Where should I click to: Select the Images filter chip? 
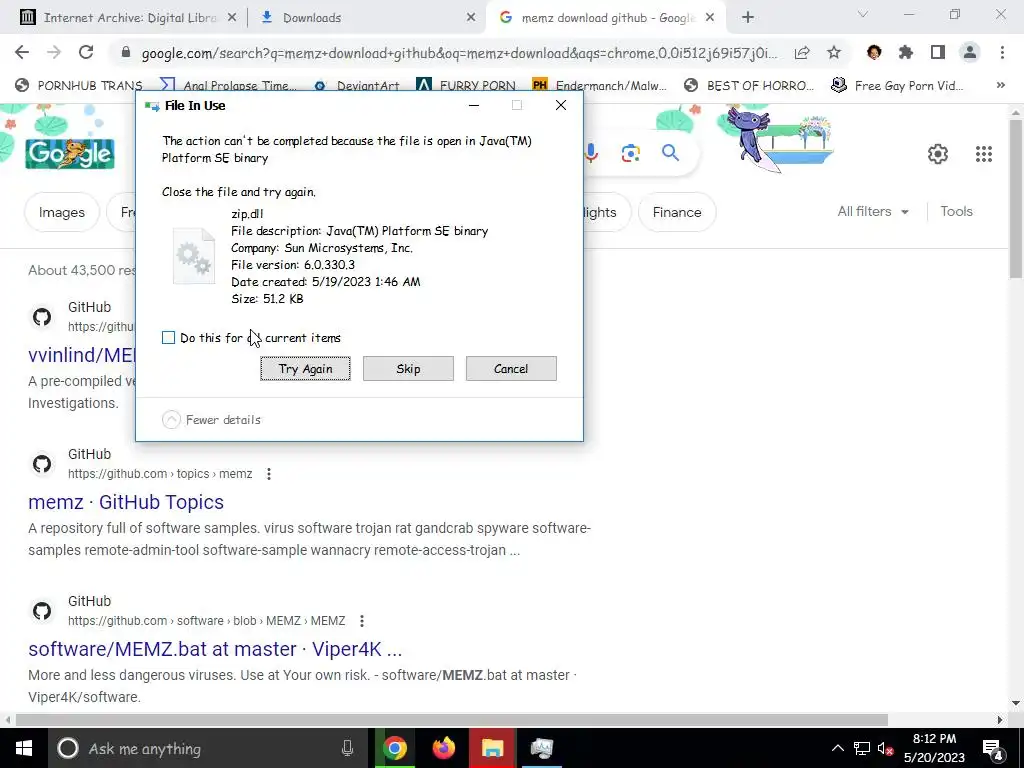point(61,212)
